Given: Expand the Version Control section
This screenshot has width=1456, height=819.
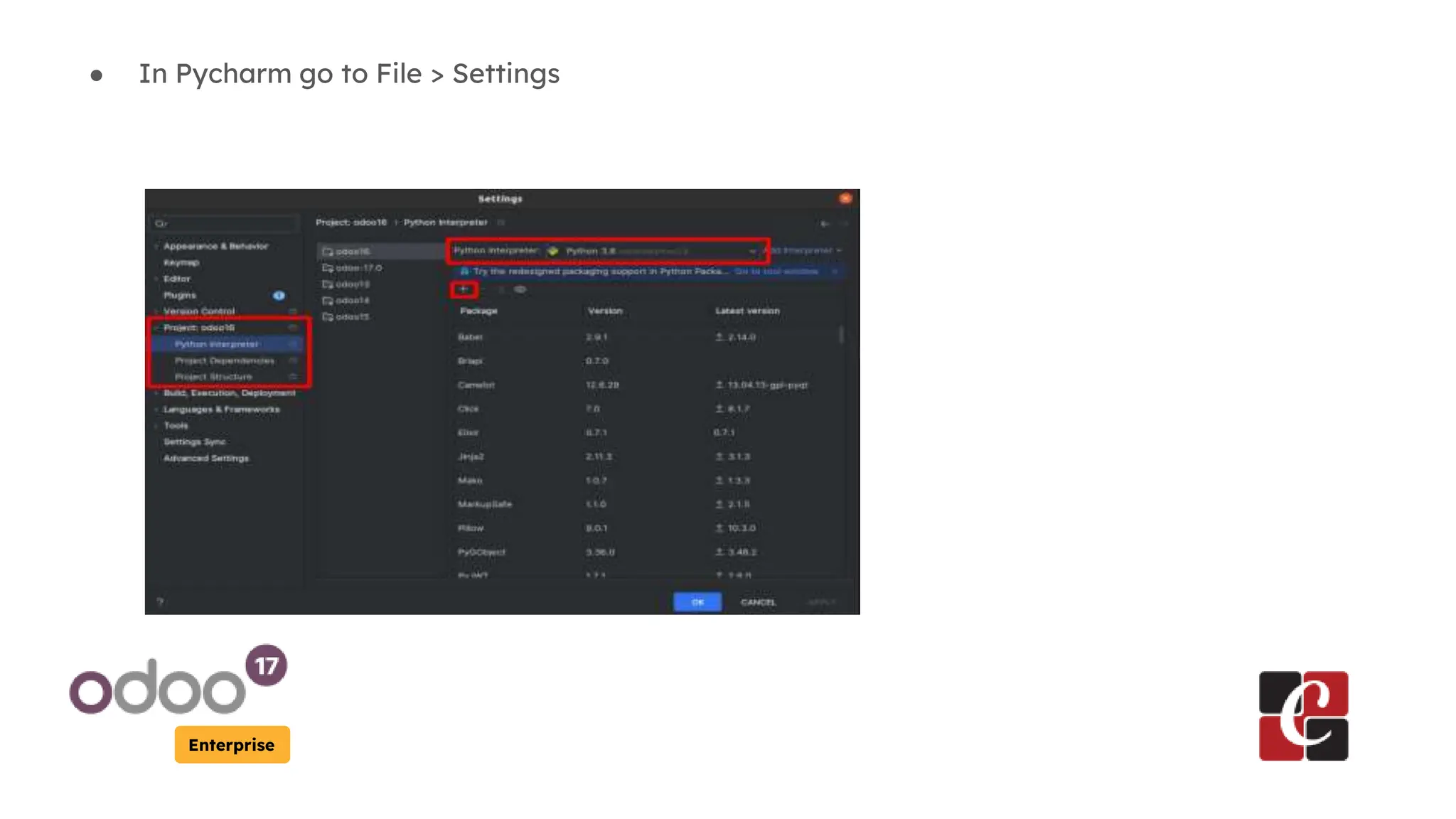Looking at the screenshot, I should pyautogui.click(x=156, y=311).
